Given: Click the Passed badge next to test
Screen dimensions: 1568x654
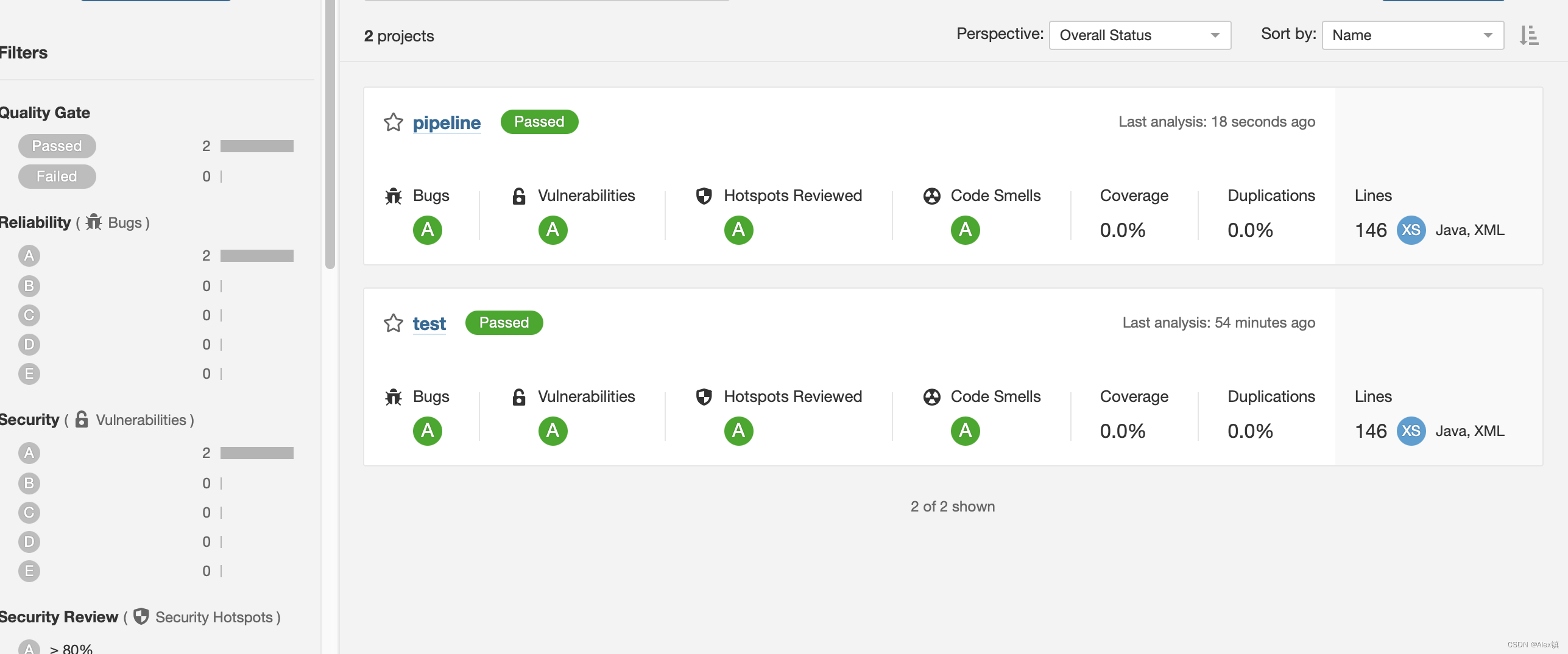Looking at the screenshot, I should tap(504, 323).
